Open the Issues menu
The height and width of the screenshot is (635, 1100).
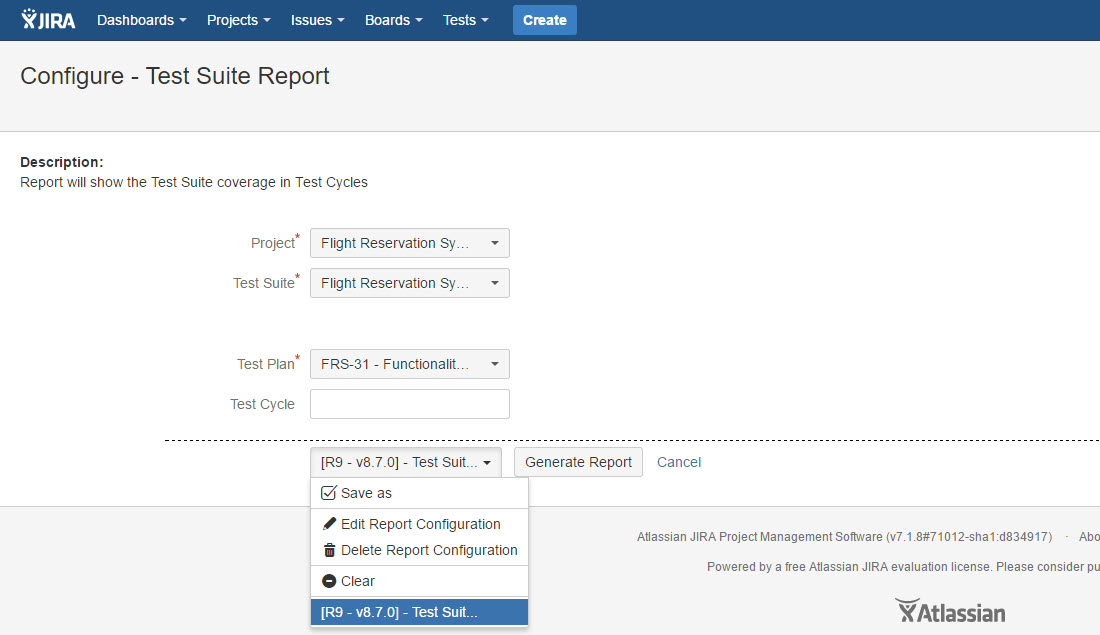[x=318, y=20]
